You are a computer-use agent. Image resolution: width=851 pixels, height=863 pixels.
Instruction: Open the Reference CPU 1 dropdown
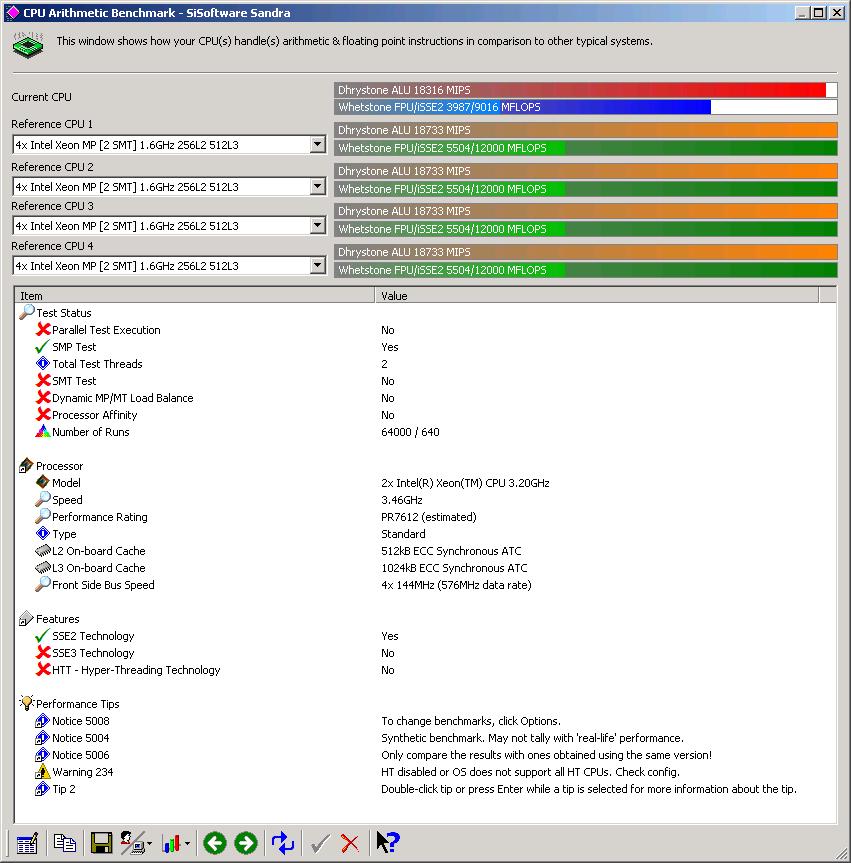[318, 145]
